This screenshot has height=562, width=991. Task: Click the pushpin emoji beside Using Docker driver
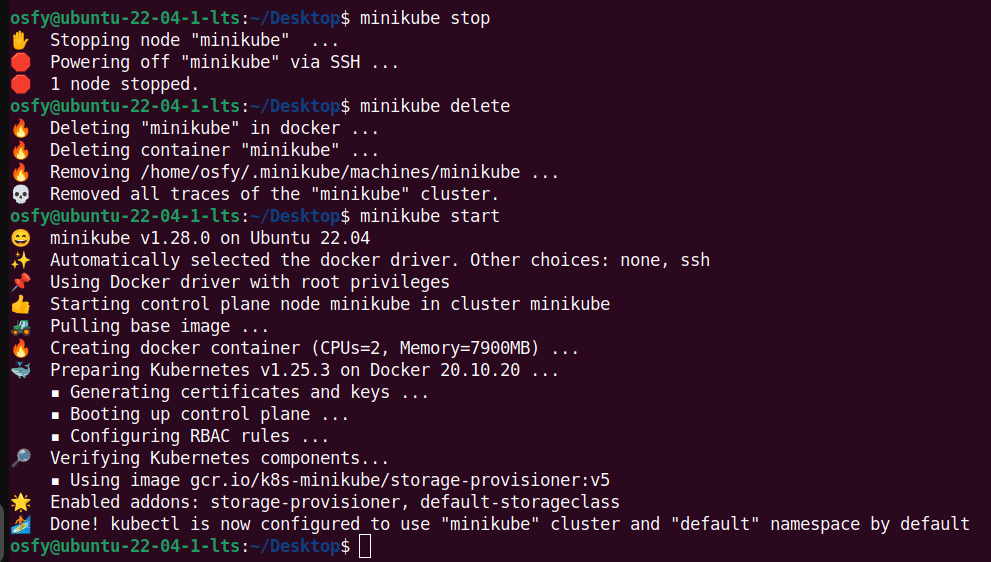(x=20, y=282)
